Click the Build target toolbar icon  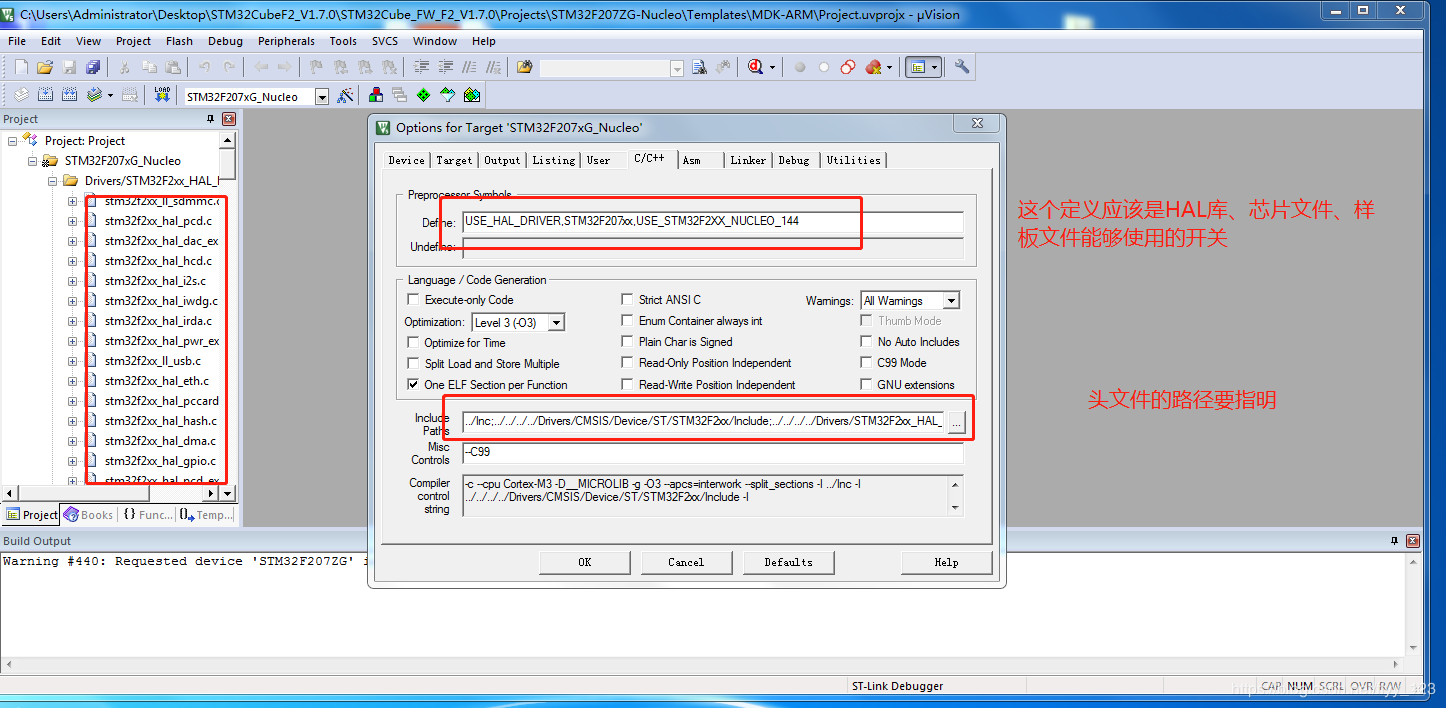[45, 95]
